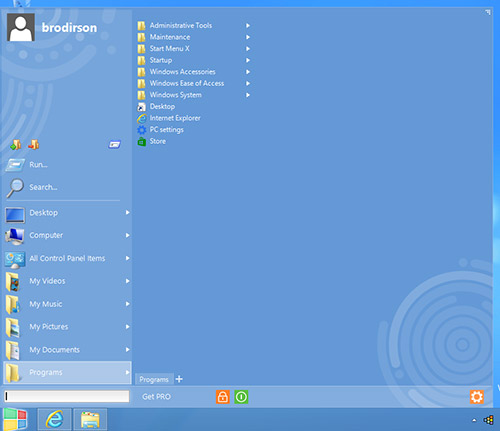
Task: Switch to the Programs tab at bottom
Action: click(154, 379)
